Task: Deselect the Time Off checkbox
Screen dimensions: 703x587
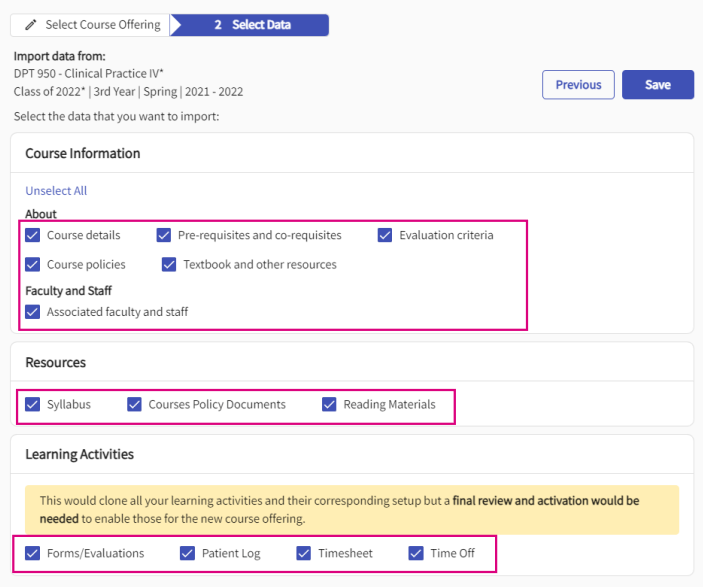Action: tap(416, 553)
